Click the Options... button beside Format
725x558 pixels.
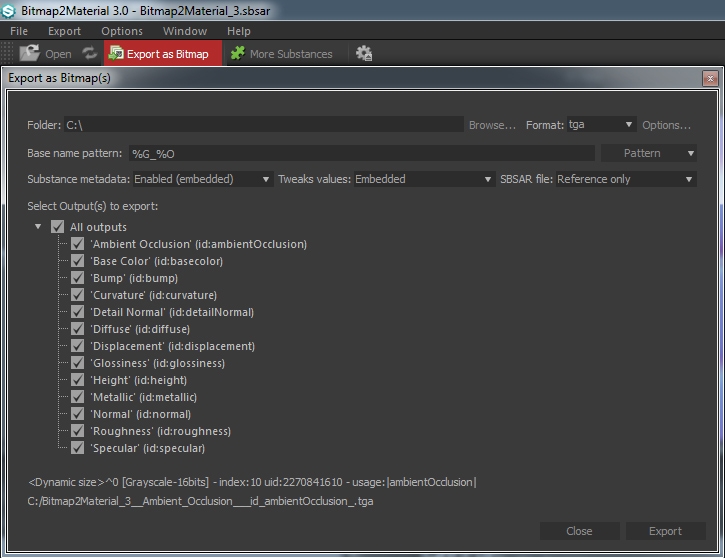[x=666, y=125]
